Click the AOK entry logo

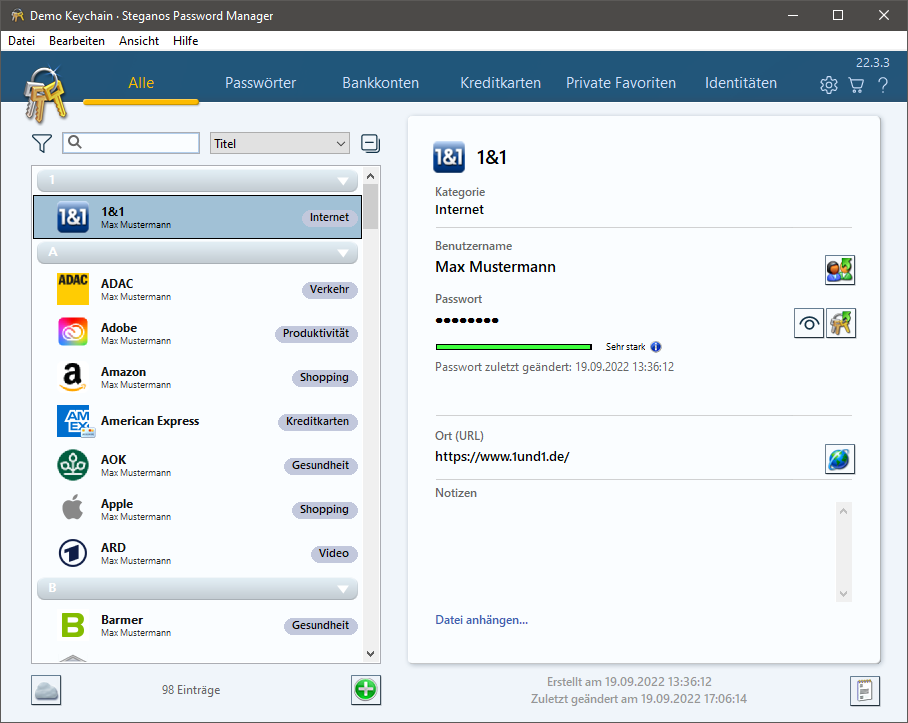coord(73,465)
